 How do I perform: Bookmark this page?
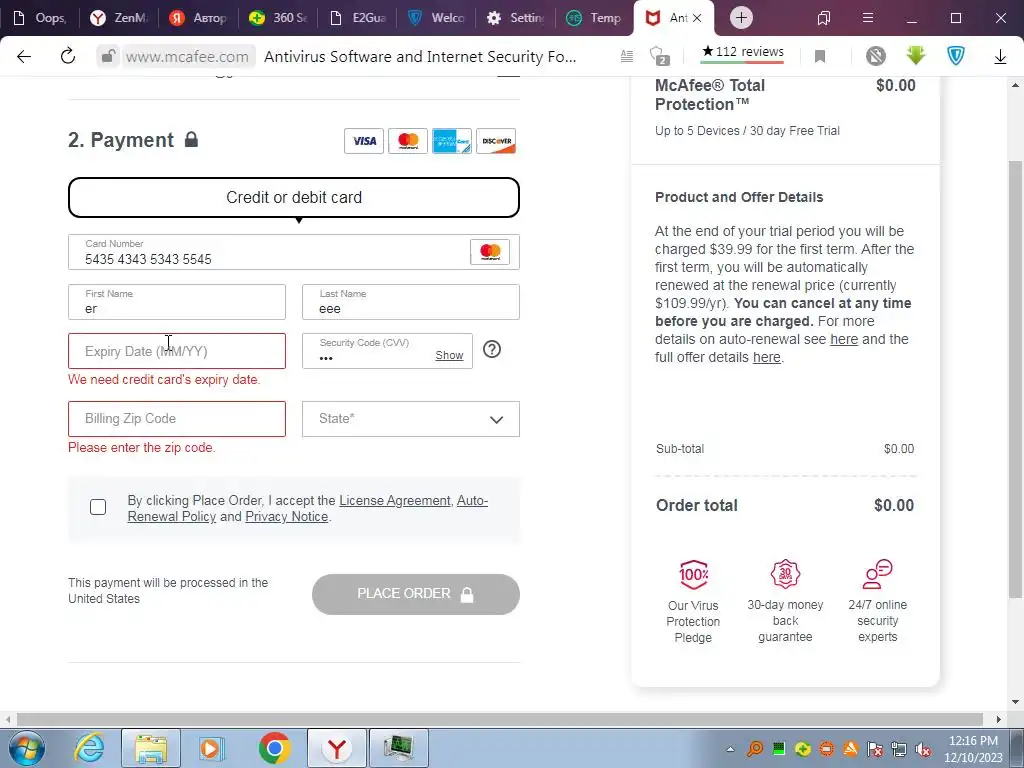click(820, 57)
